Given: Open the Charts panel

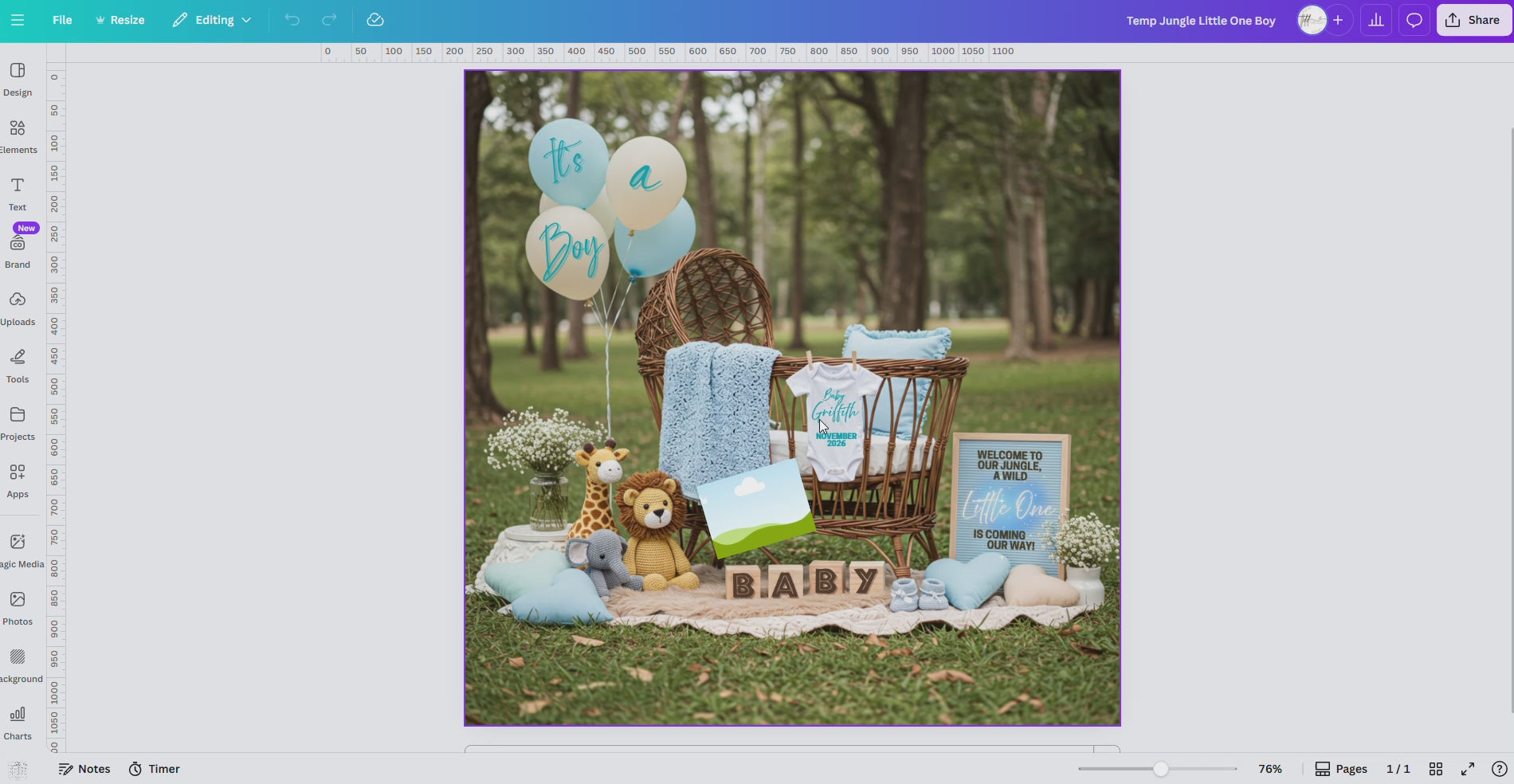Looking at the screenshot, I should pyautogui.click(x=17, y=721).
